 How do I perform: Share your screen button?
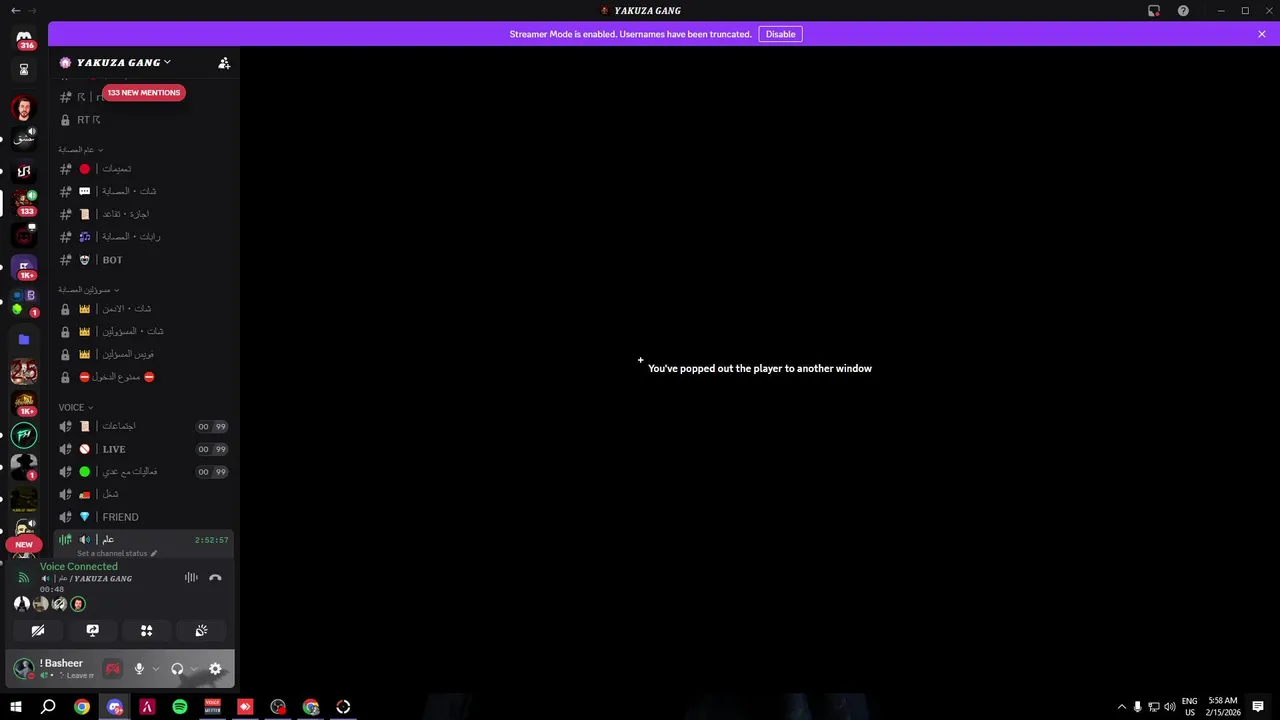pos(92,630)
